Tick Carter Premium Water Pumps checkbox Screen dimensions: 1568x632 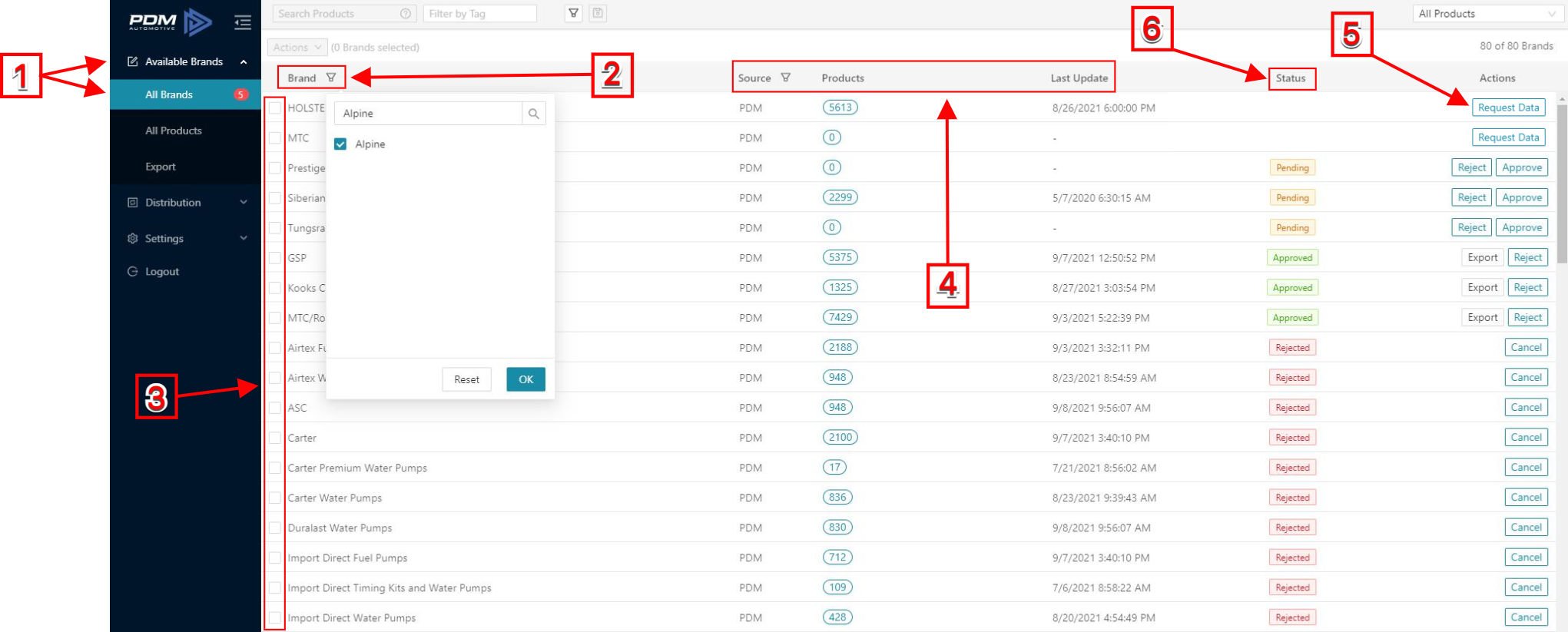pos(275,468)
